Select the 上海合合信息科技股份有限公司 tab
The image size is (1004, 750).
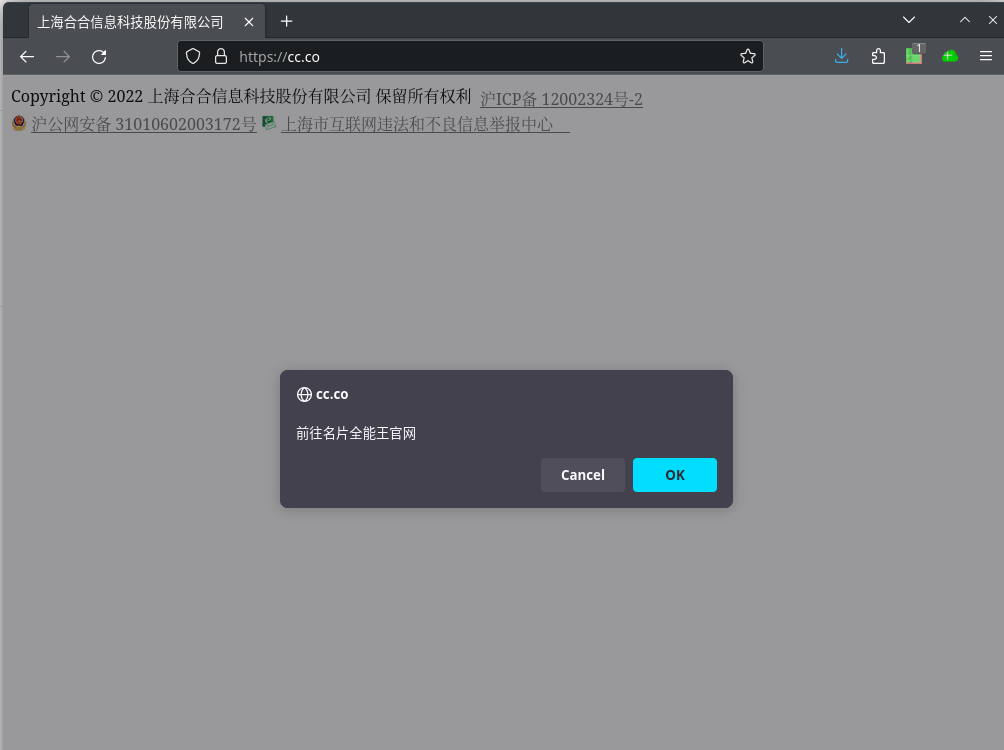(130, 21)
